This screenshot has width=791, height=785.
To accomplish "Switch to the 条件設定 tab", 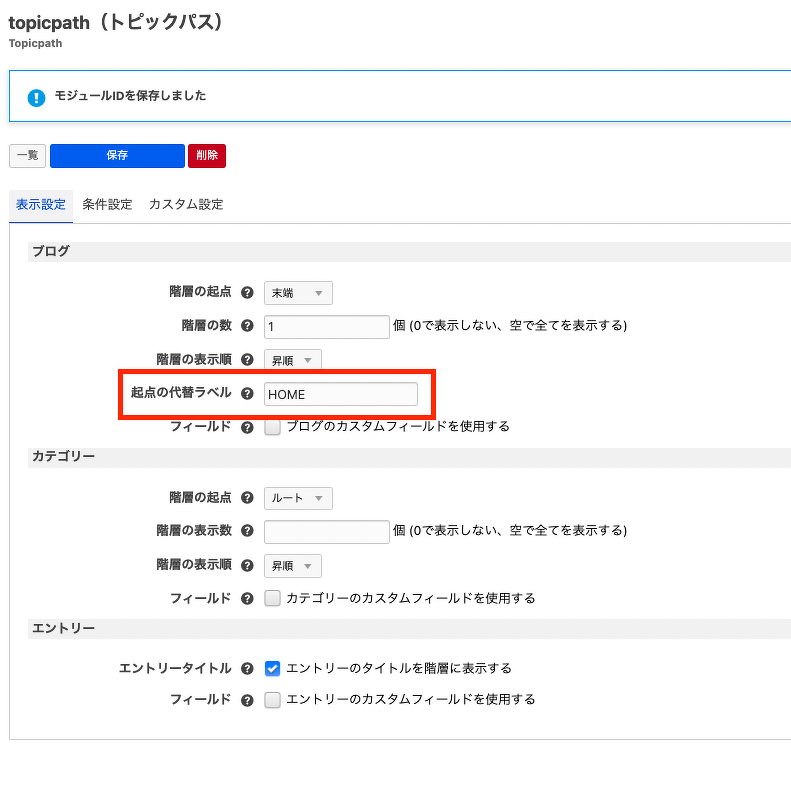I will point(107,204).
